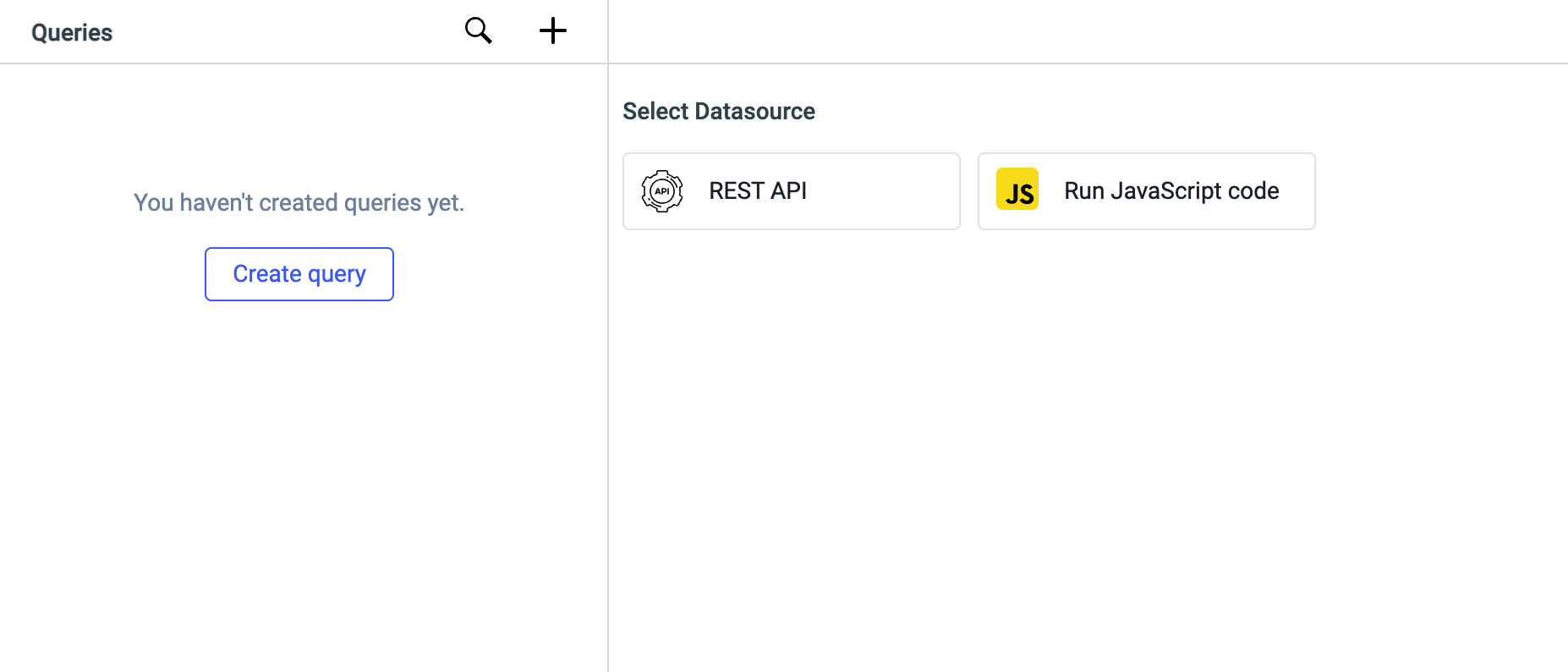This screenshot has width=1568, height=672.
Task: Click the Select Datasource heading
Action: click(719, 111)
